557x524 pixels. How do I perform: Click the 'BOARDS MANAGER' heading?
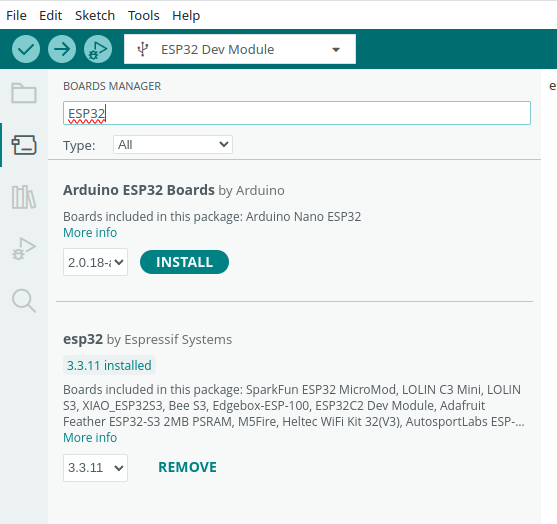(112, 86)
